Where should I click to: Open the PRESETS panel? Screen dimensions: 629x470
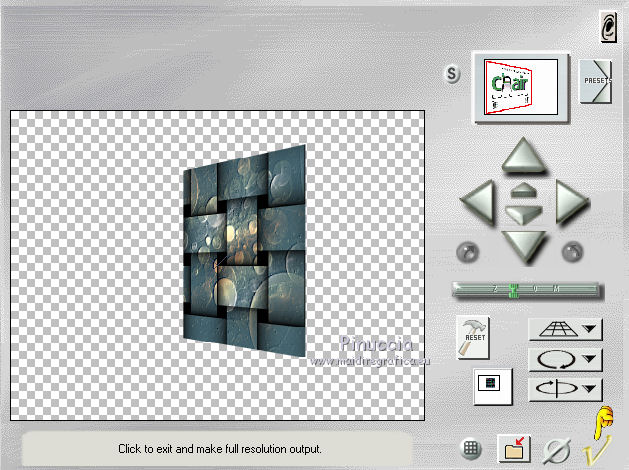[x=596, y=81]
